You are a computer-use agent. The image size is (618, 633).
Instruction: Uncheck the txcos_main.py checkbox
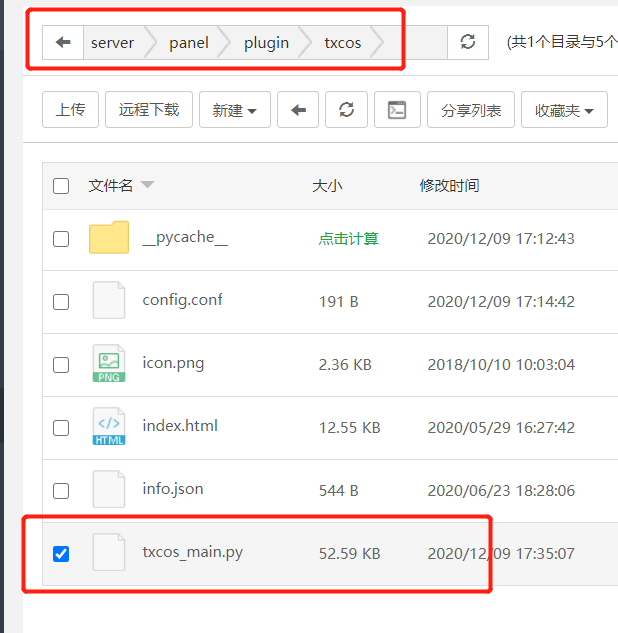(x=61, y=553)
